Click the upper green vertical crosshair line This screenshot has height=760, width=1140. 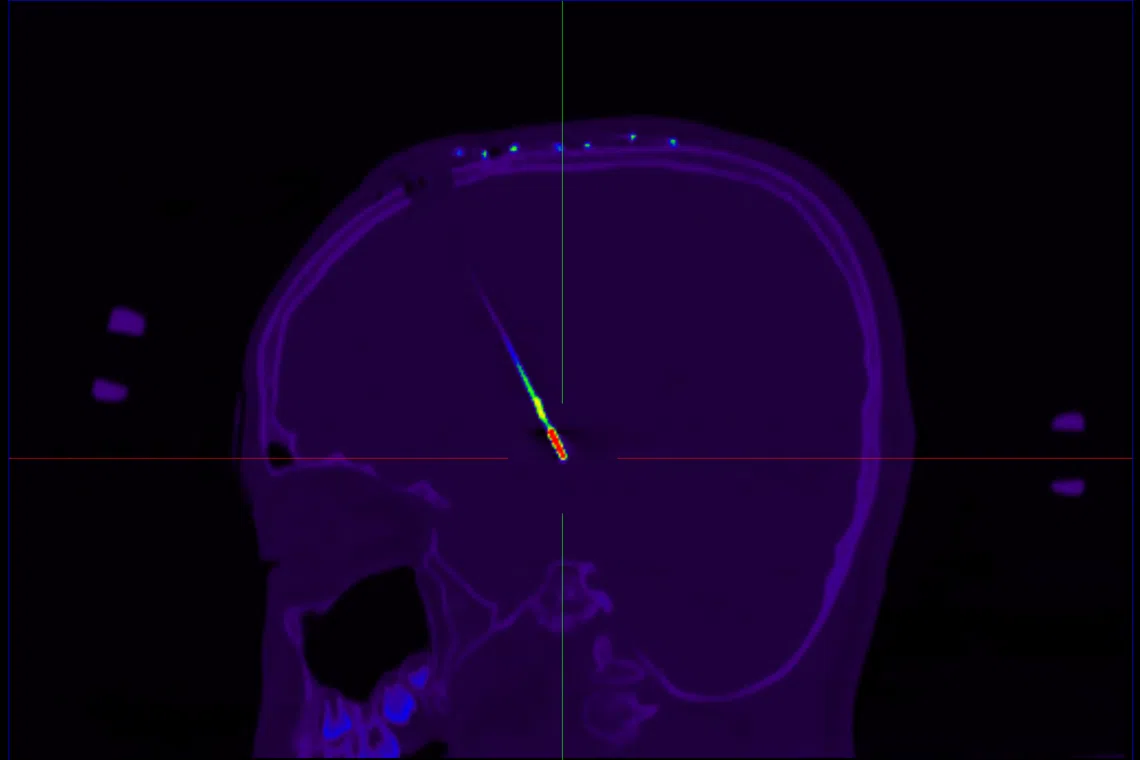[x=562, y=200]
